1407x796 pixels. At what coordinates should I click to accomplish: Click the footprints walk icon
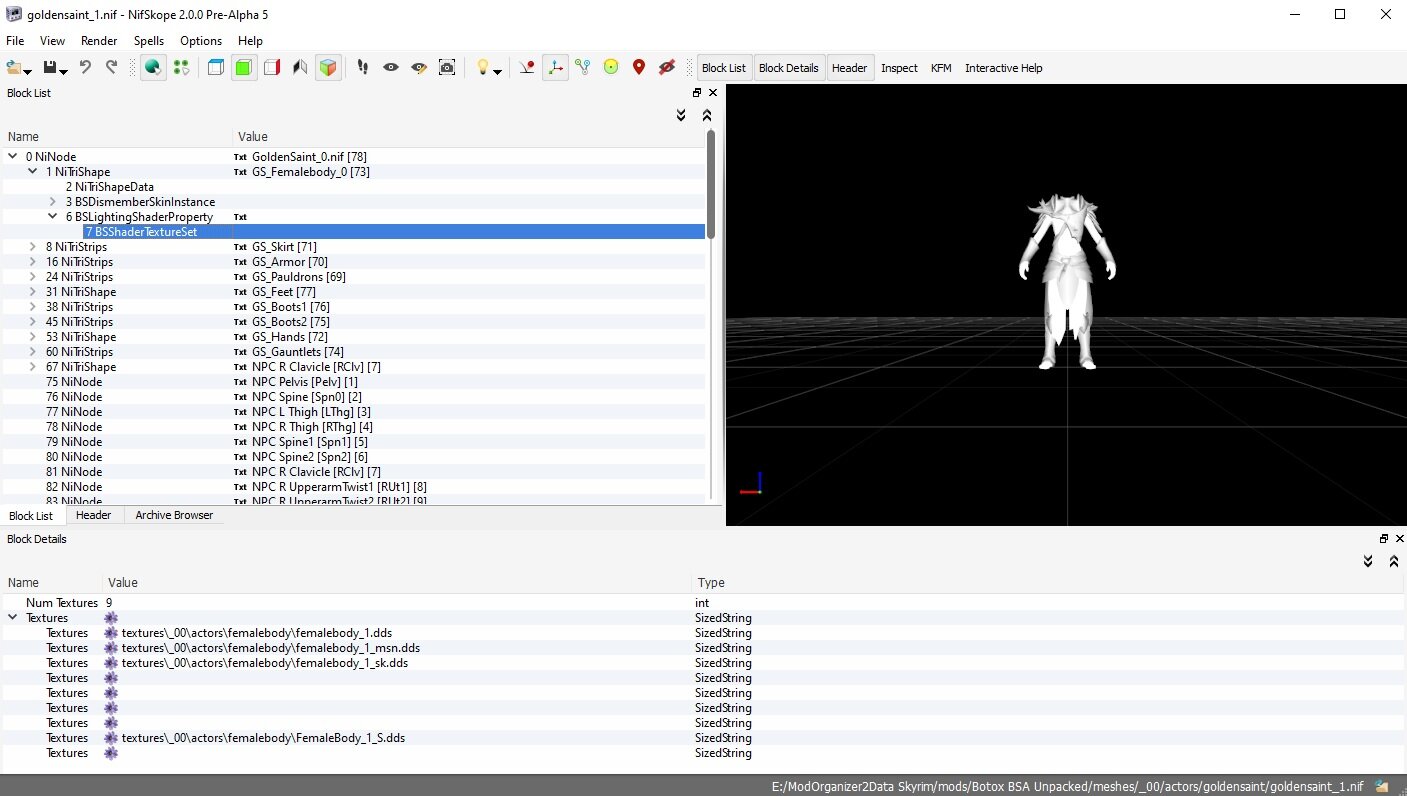363,68
